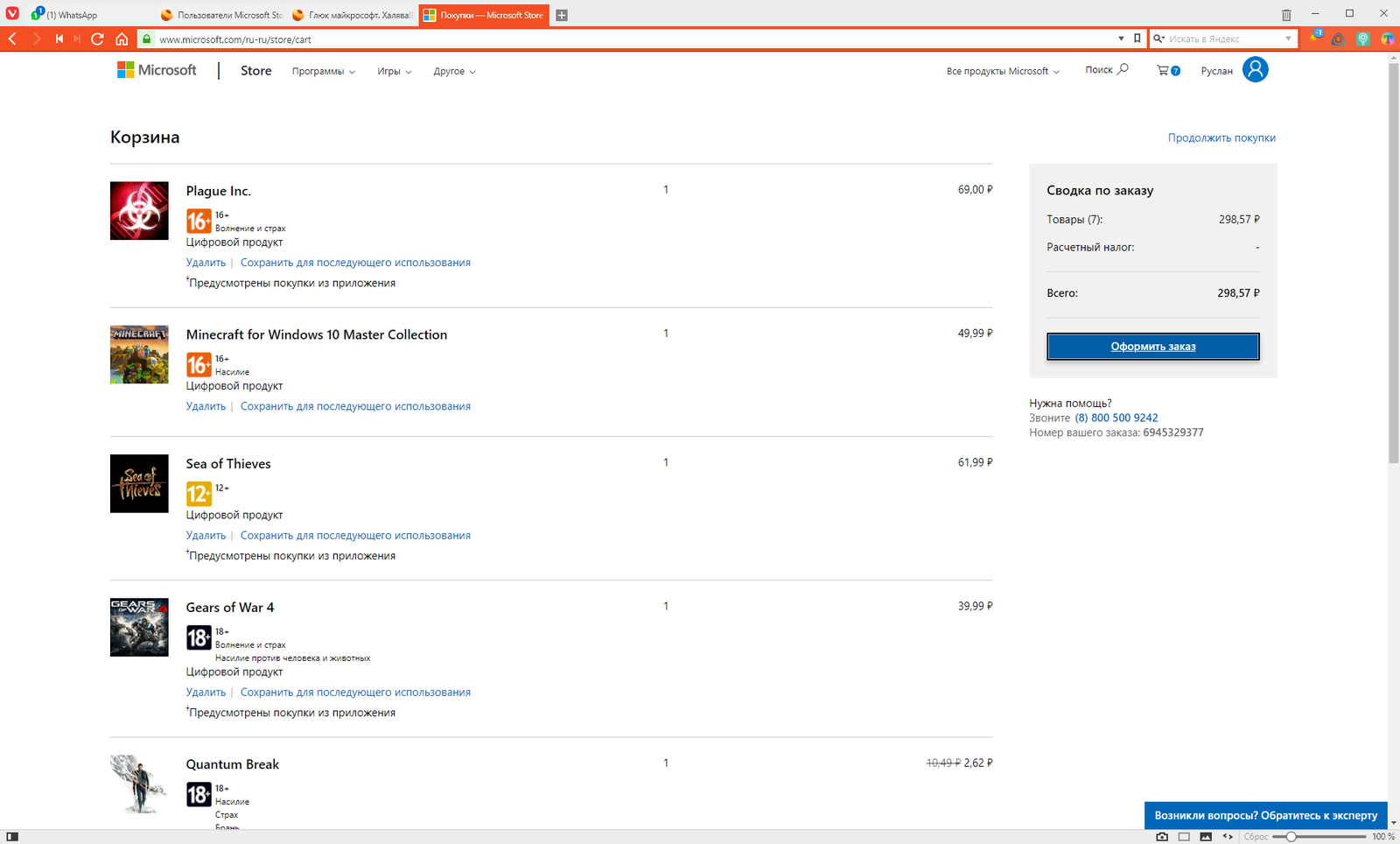
Task: Go back using the browser back arrow
Action: 12,39
